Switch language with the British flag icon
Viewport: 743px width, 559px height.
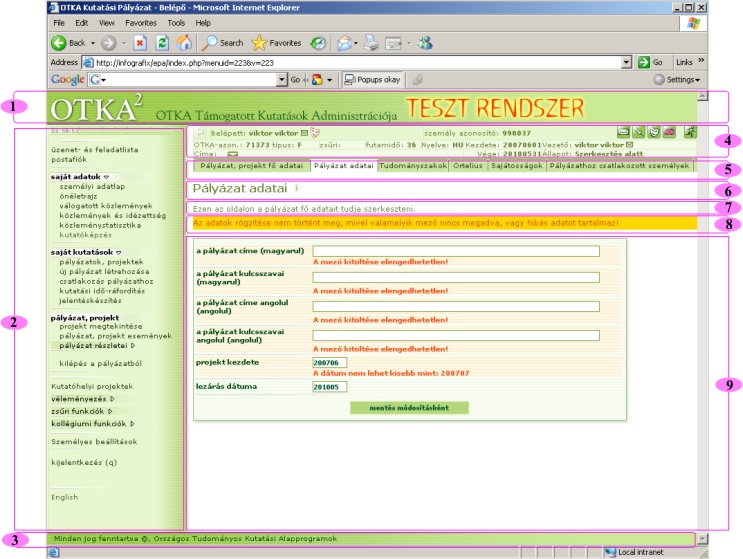point(669,132)
